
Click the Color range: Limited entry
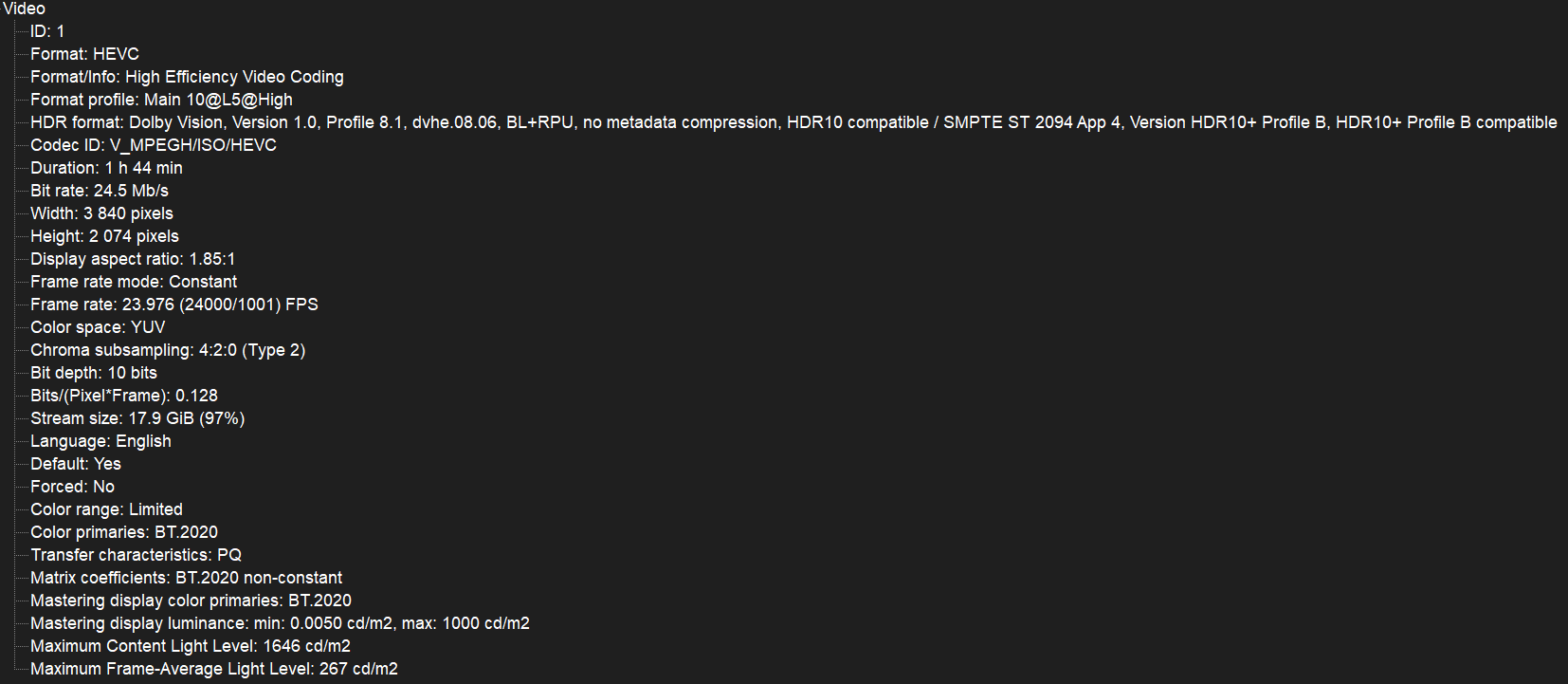point(106,509)
